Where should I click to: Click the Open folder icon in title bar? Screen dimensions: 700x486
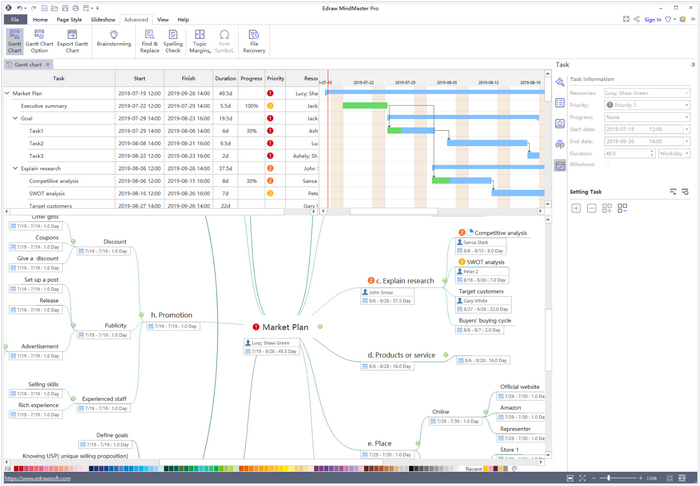click(54, 8)
